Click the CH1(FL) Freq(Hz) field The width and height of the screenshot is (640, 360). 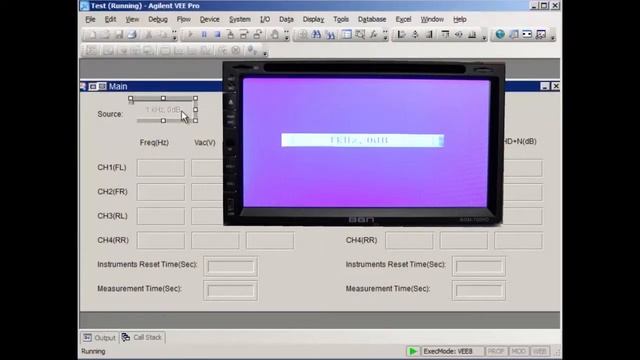[x=161, y=168]
